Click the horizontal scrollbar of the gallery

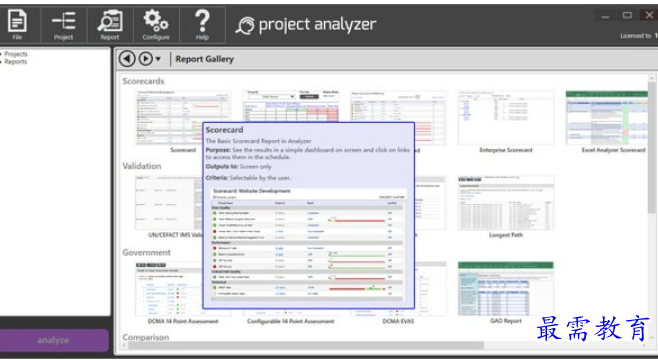click(x=306, y=345)
